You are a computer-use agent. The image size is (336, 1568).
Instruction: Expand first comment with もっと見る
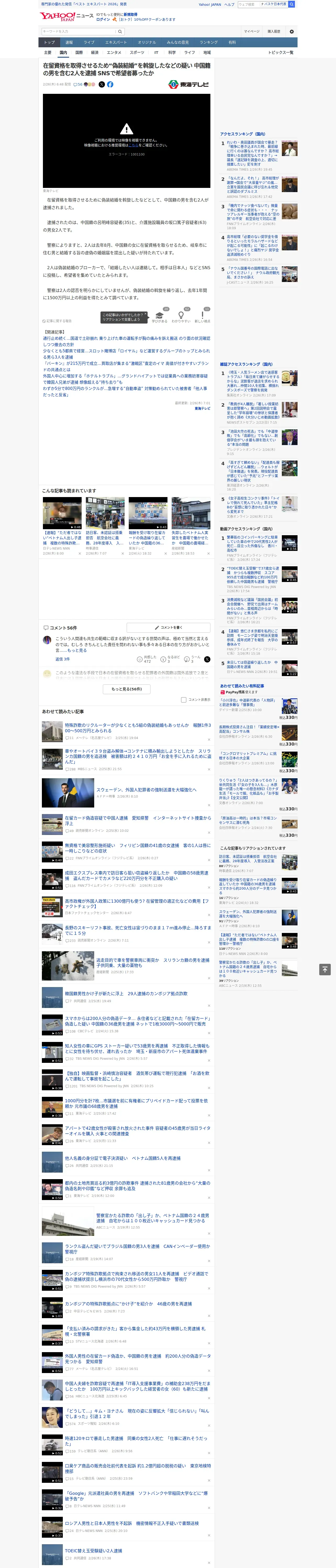[77, 650]
